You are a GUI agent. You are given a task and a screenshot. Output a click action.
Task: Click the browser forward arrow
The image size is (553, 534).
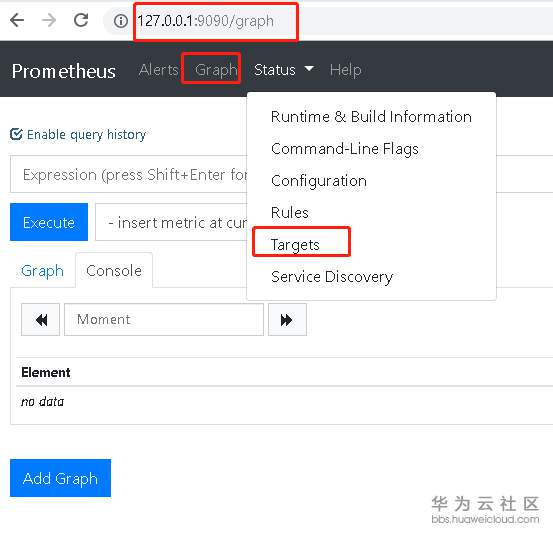(x=49, y=20)
